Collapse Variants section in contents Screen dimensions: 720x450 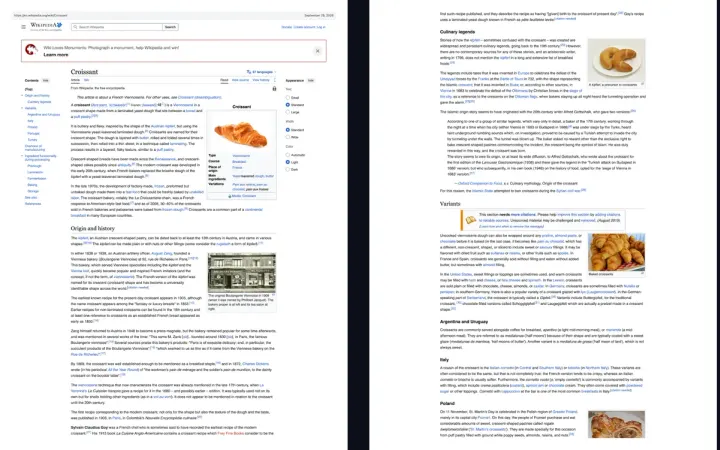22,108
